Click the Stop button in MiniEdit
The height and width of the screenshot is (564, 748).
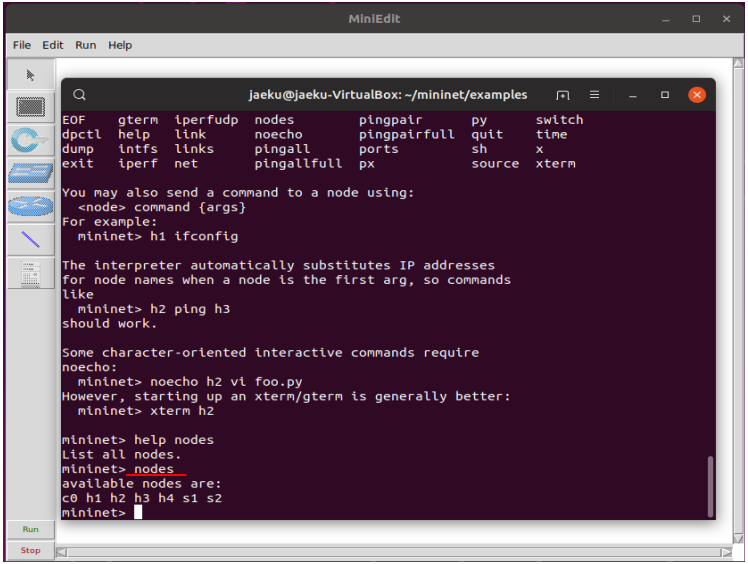(x=31, y=550)
